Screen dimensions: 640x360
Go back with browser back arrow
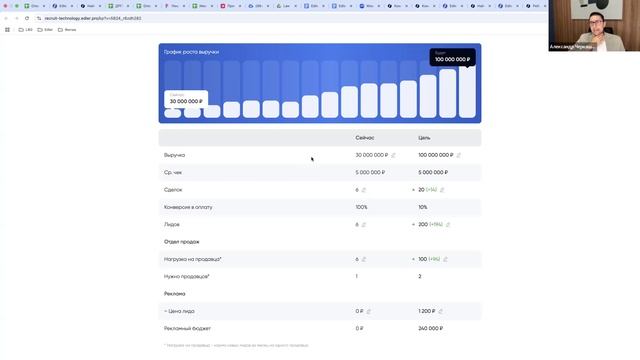(6, 18)
